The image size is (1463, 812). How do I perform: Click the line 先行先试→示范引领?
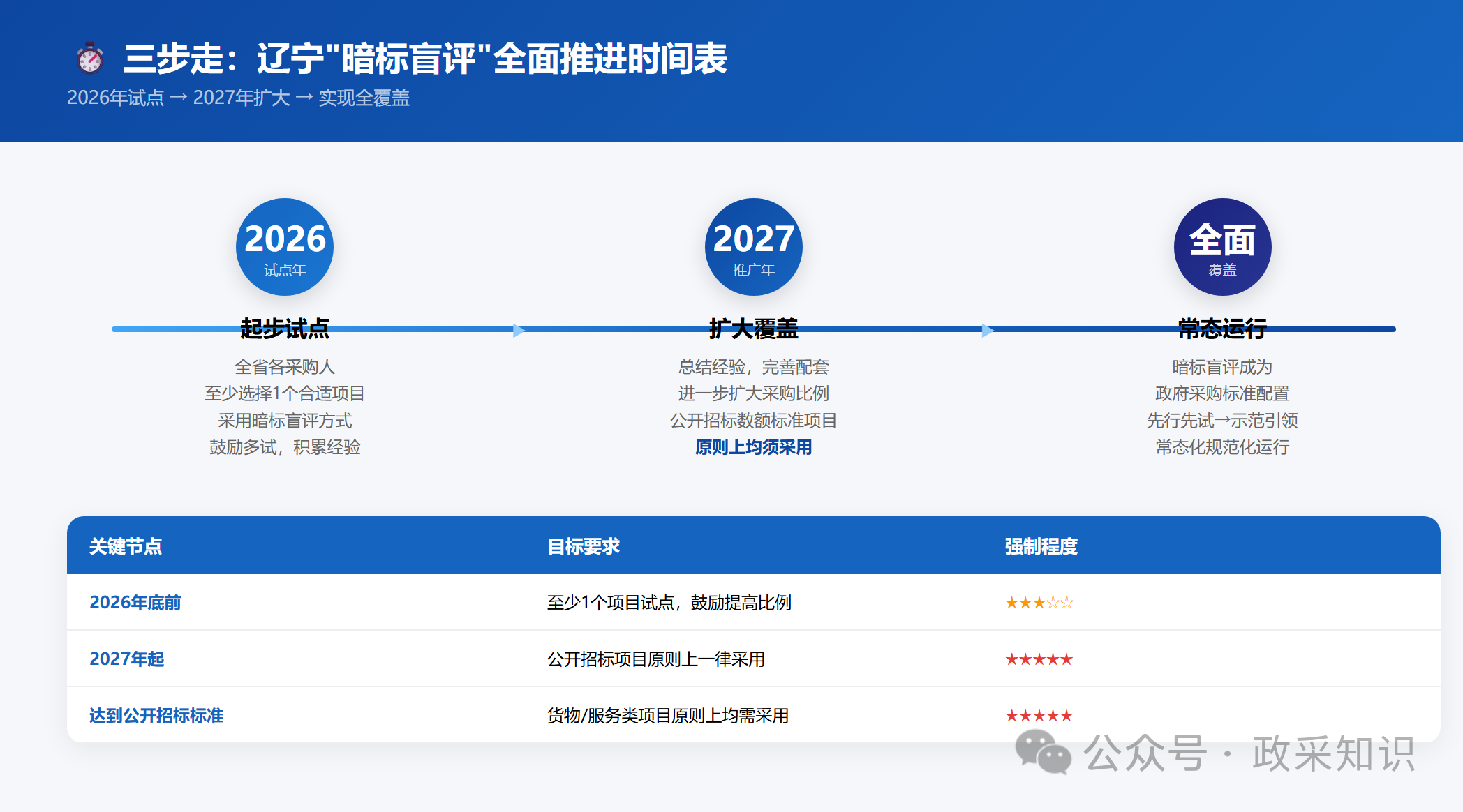pyautogui.click(x=1223, y=421)
